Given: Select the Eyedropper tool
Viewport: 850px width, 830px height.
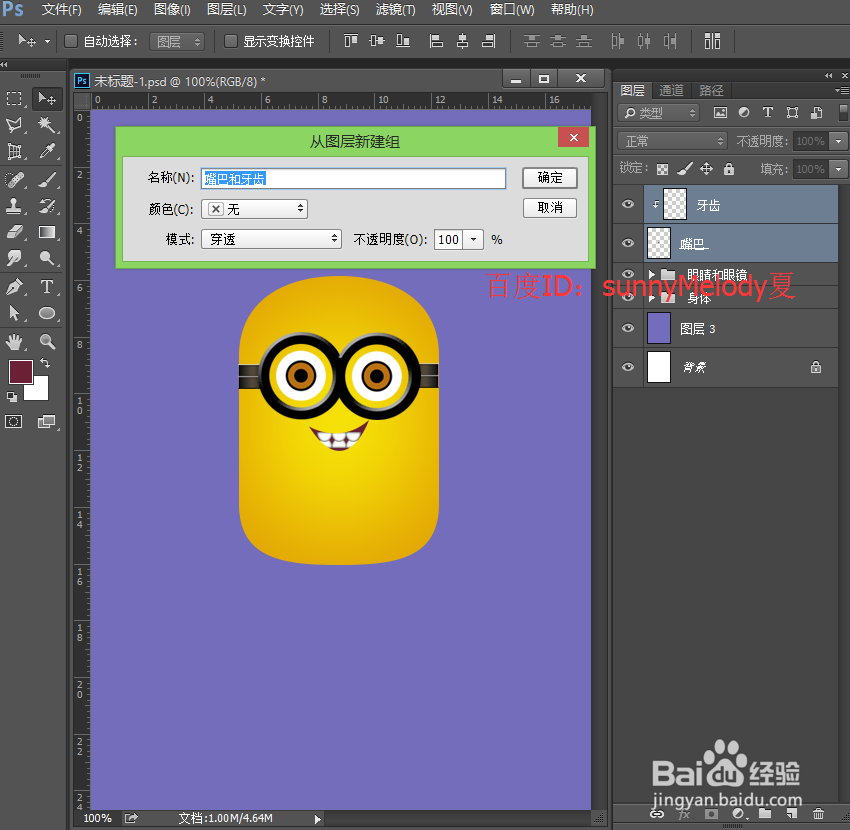Looking at the screenshot, I should [x=47, y=151].
